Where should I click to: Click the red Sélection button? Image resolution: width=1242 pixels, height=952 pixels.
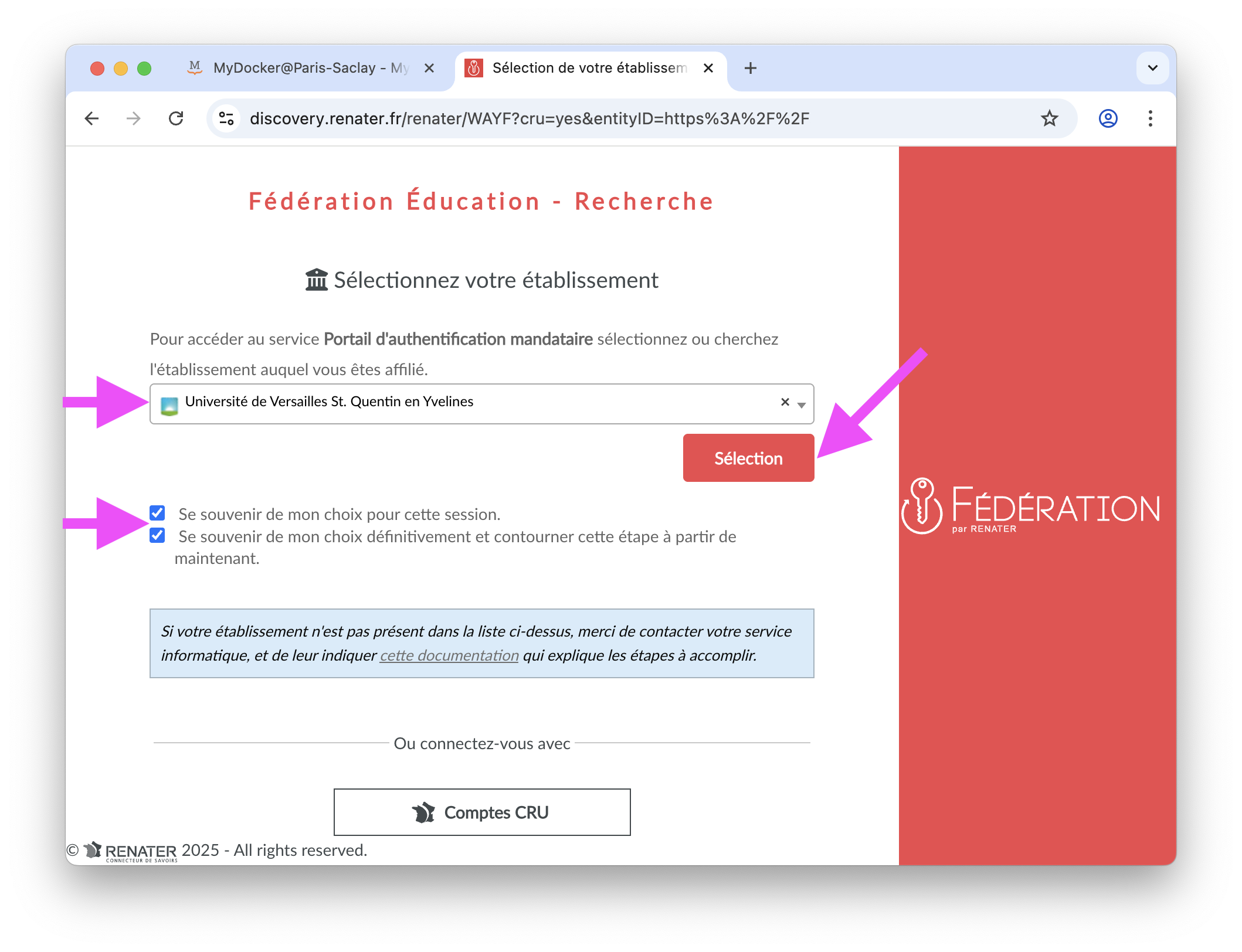click(748, 458)
